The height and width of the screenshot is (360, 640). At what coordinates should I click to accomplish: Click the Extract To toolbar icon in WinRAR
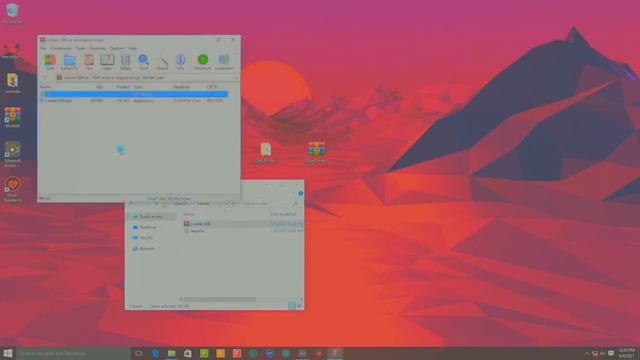pos(69,62)
